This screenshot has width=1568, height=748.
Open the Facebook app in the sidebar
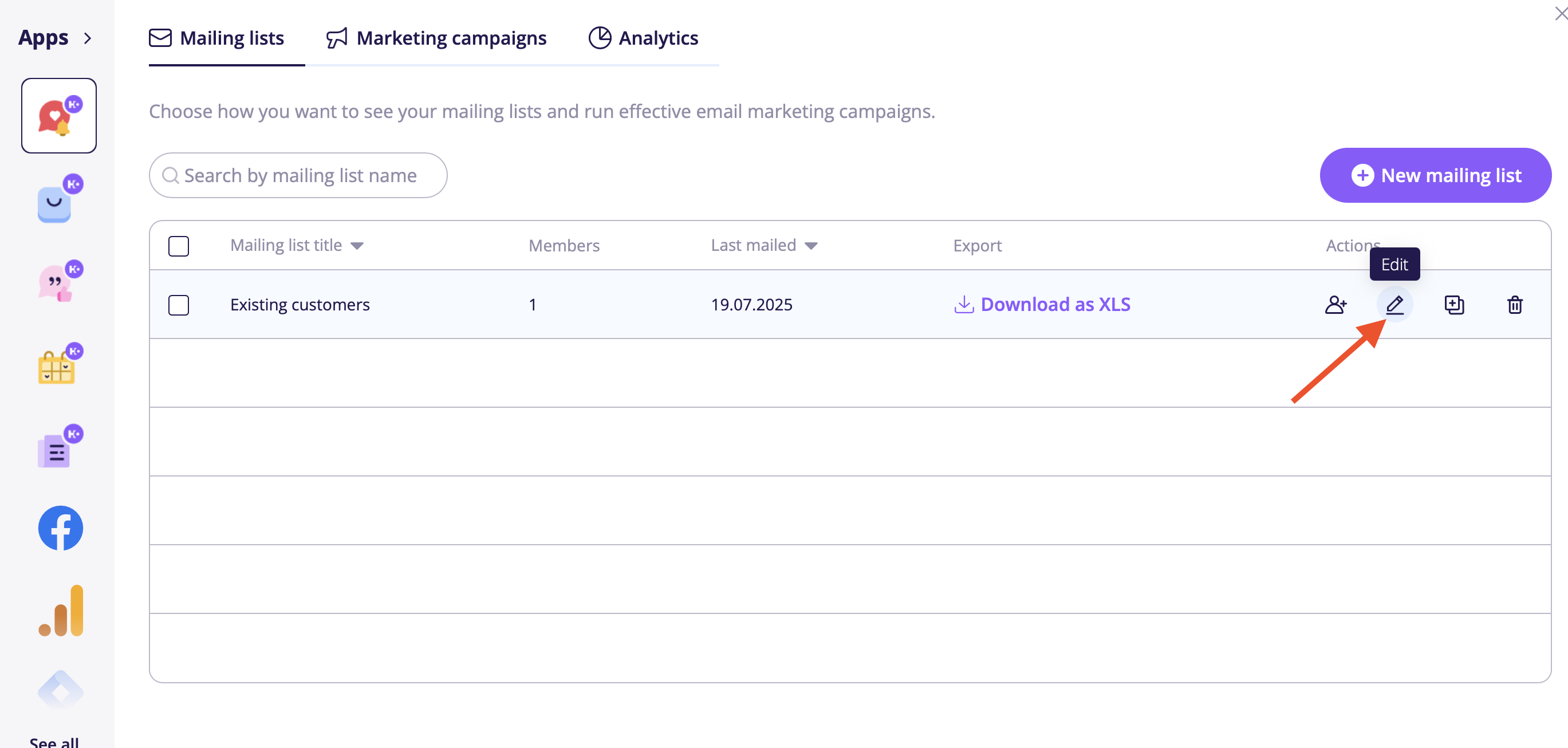coord(60,527)
